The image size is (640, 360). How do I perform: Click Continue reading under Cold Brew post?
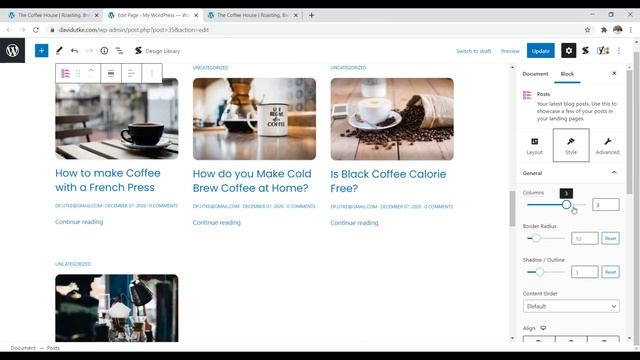(x=217, y=222)
